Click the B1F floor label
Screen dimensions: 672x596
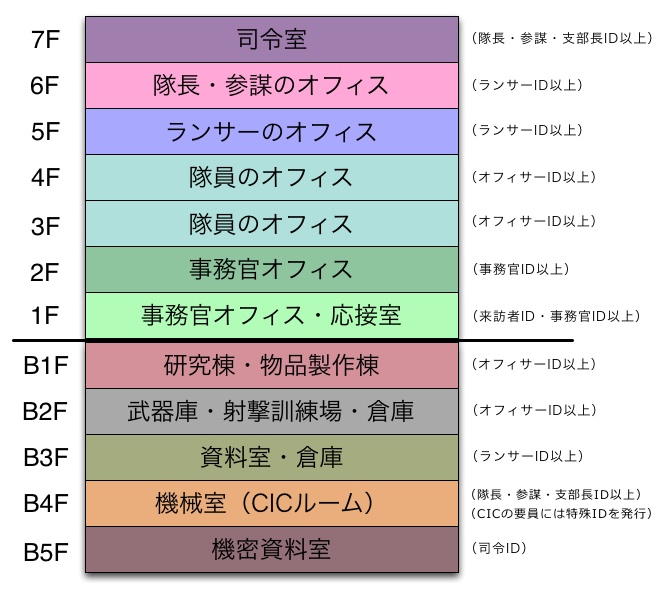click(45, 365)
